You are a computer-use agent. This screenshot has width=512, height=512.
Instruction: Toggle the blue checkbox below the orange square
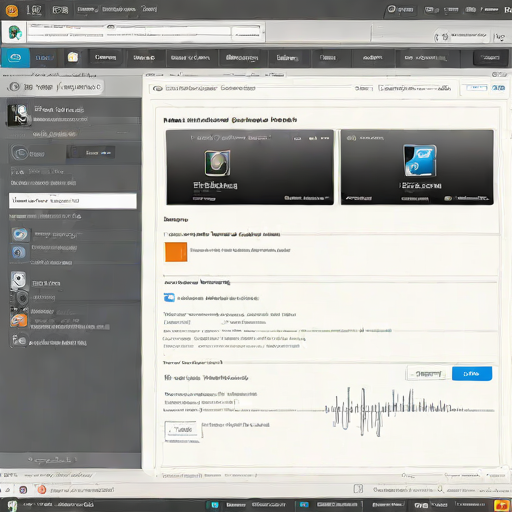pyautogui.click(x=169, y=297)
